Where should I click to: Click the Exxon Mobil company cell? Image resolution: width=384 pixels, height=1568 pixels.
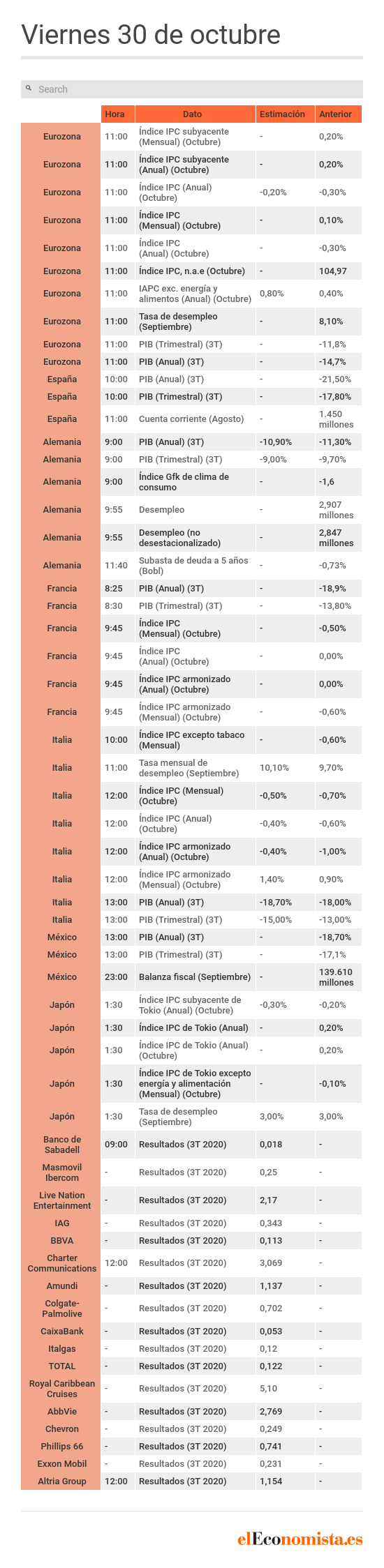pyautogui.click(x=61, y=1464)
